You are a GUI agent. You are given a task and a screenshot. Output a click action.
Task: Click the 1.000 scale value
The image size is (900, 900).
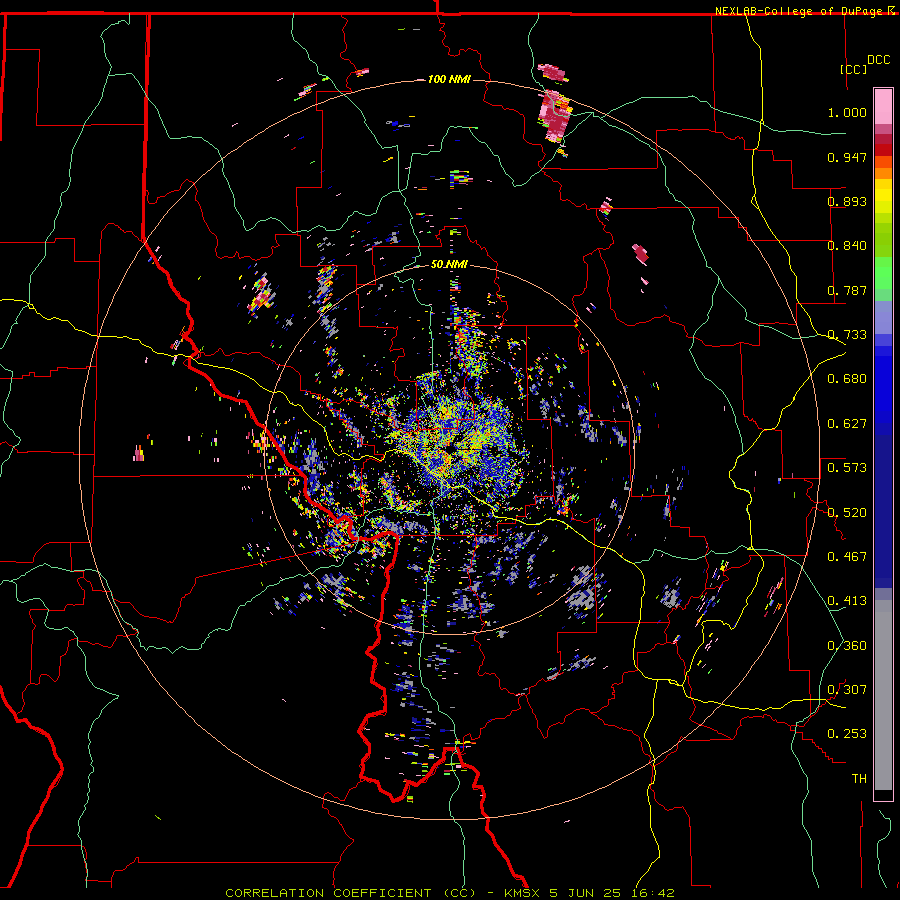tap(847, 112)
